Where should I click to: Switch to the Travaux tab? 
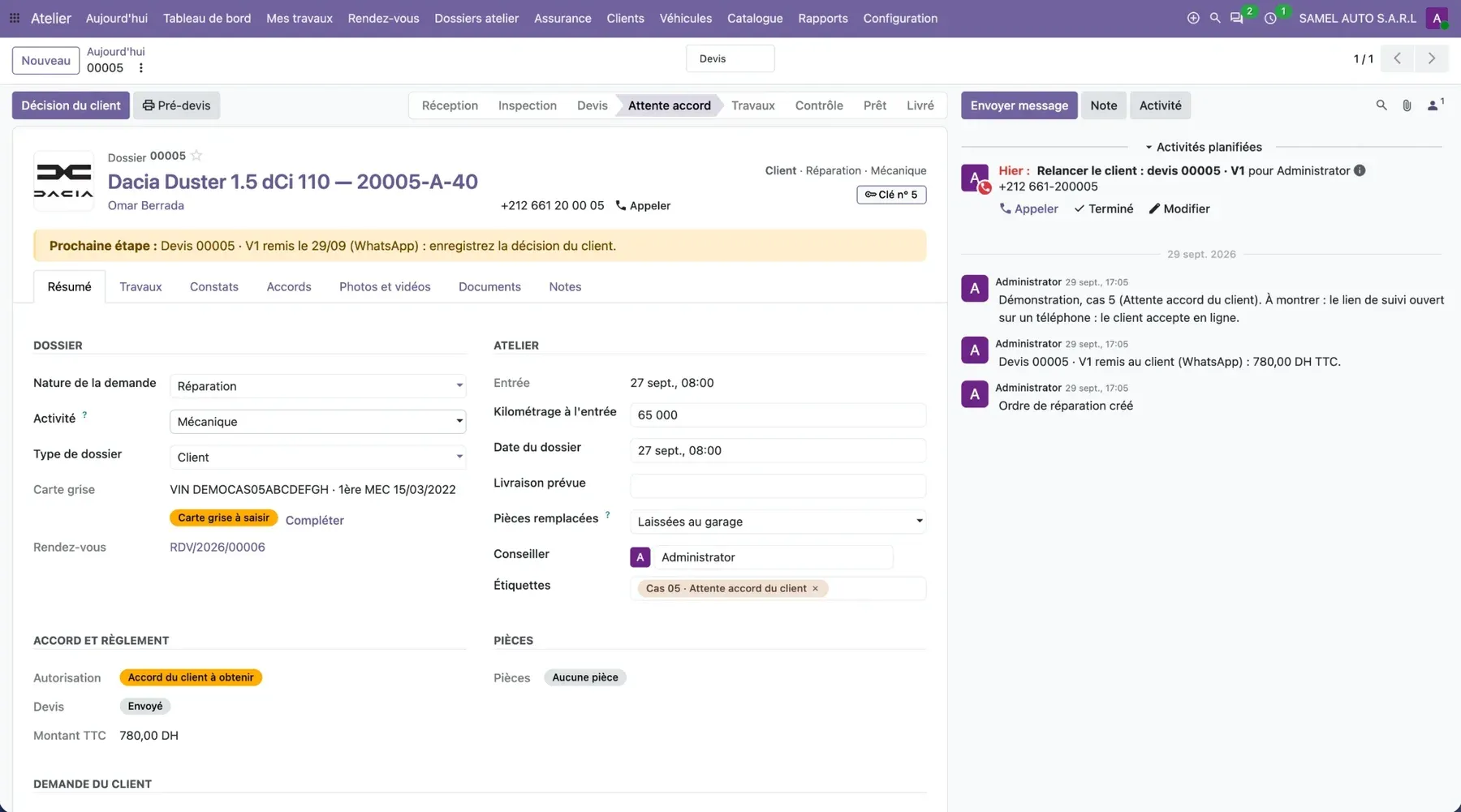[140, 286]
